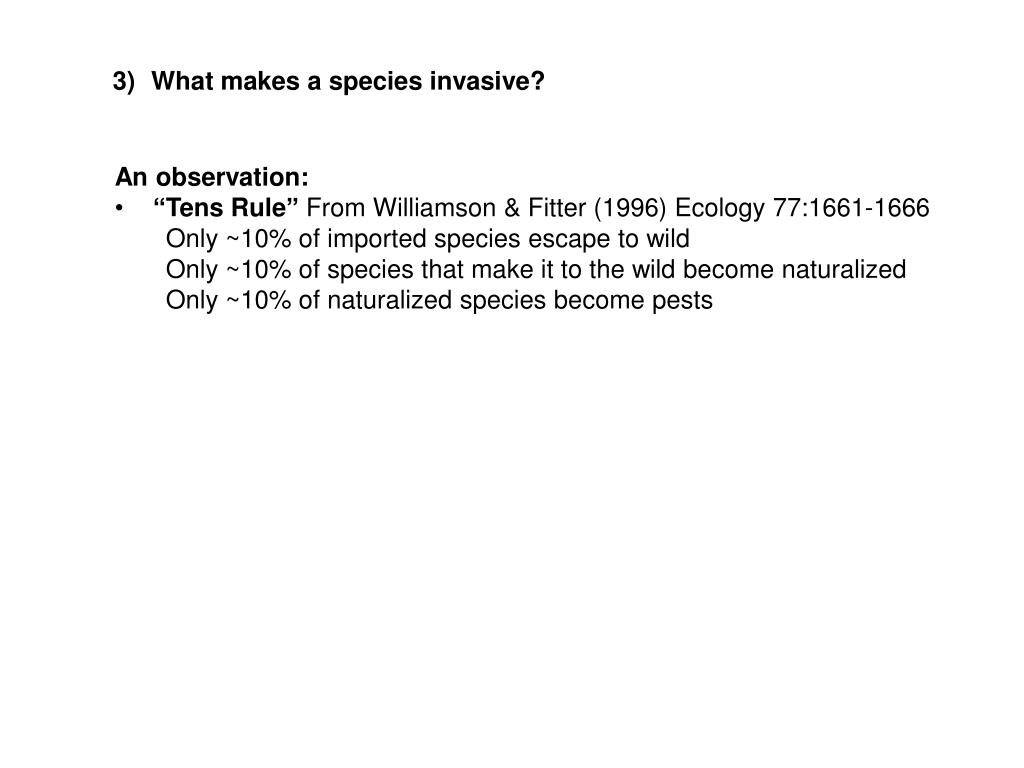This screenshot has height=768, width=1024.
Task: Click the word 'pests' at line end
Action: coord(682,302)
